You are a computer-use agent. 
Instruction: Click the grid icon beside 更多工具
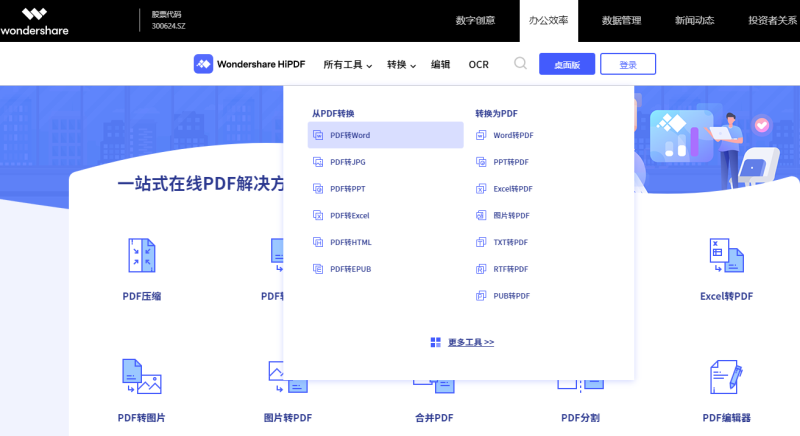[x=435, y=342]
